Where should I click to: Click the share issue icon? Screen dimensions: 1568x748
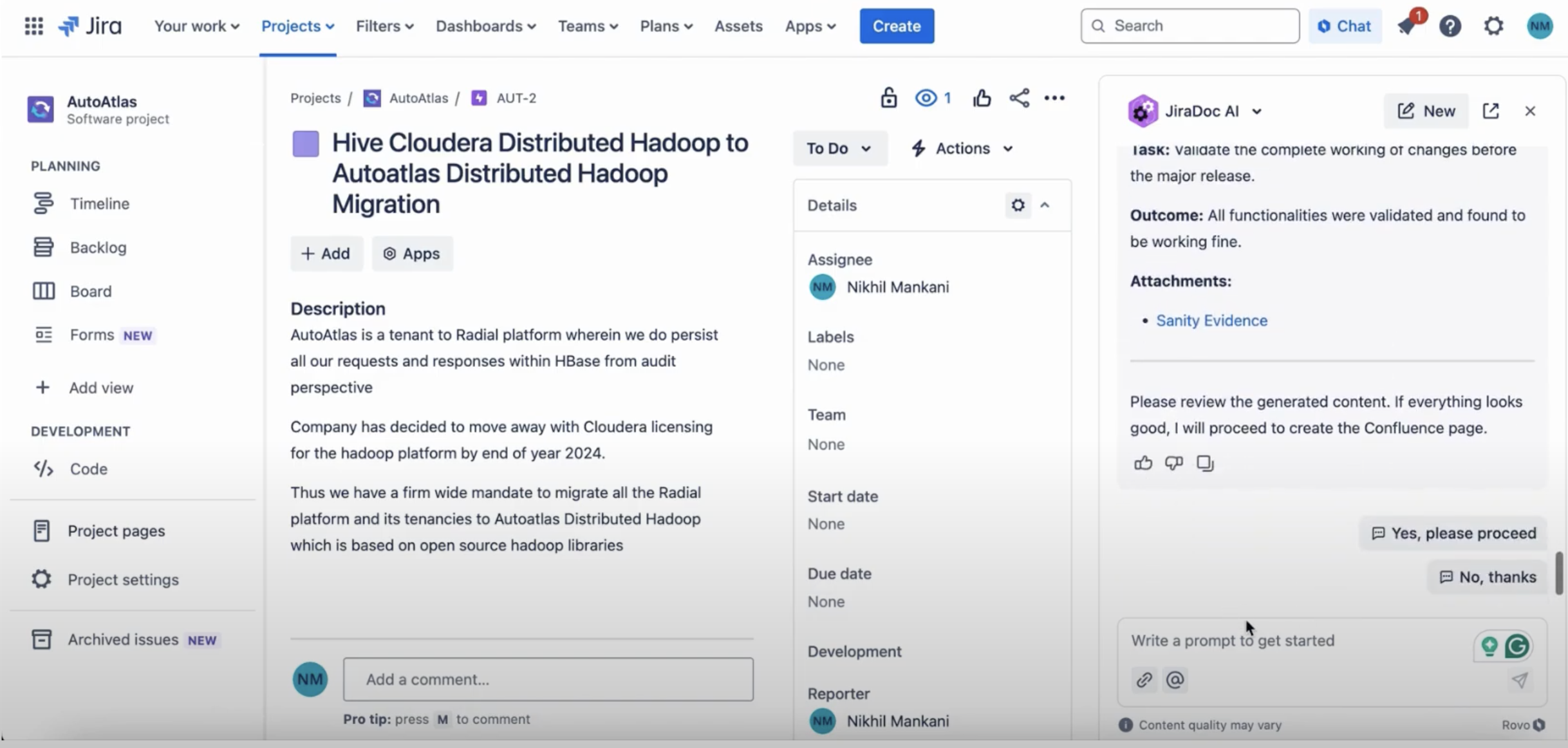pos(1019,98)
